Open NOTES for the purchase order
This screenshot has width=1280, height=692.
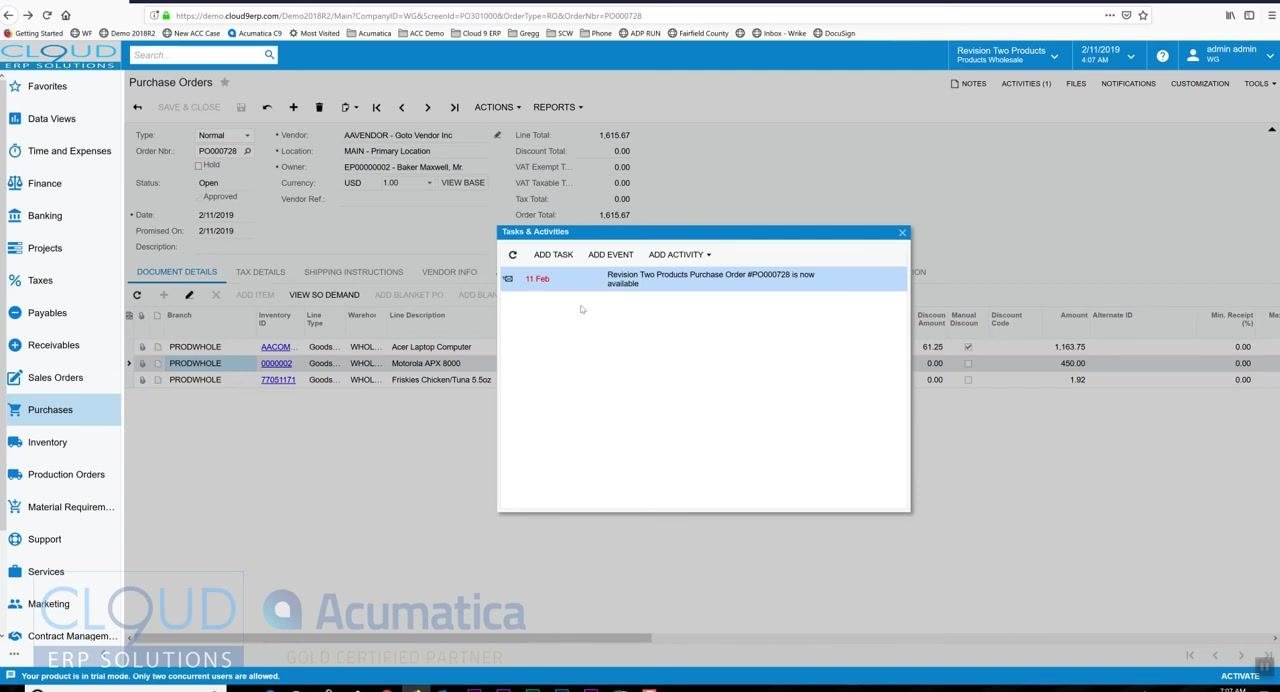point(968,84)
